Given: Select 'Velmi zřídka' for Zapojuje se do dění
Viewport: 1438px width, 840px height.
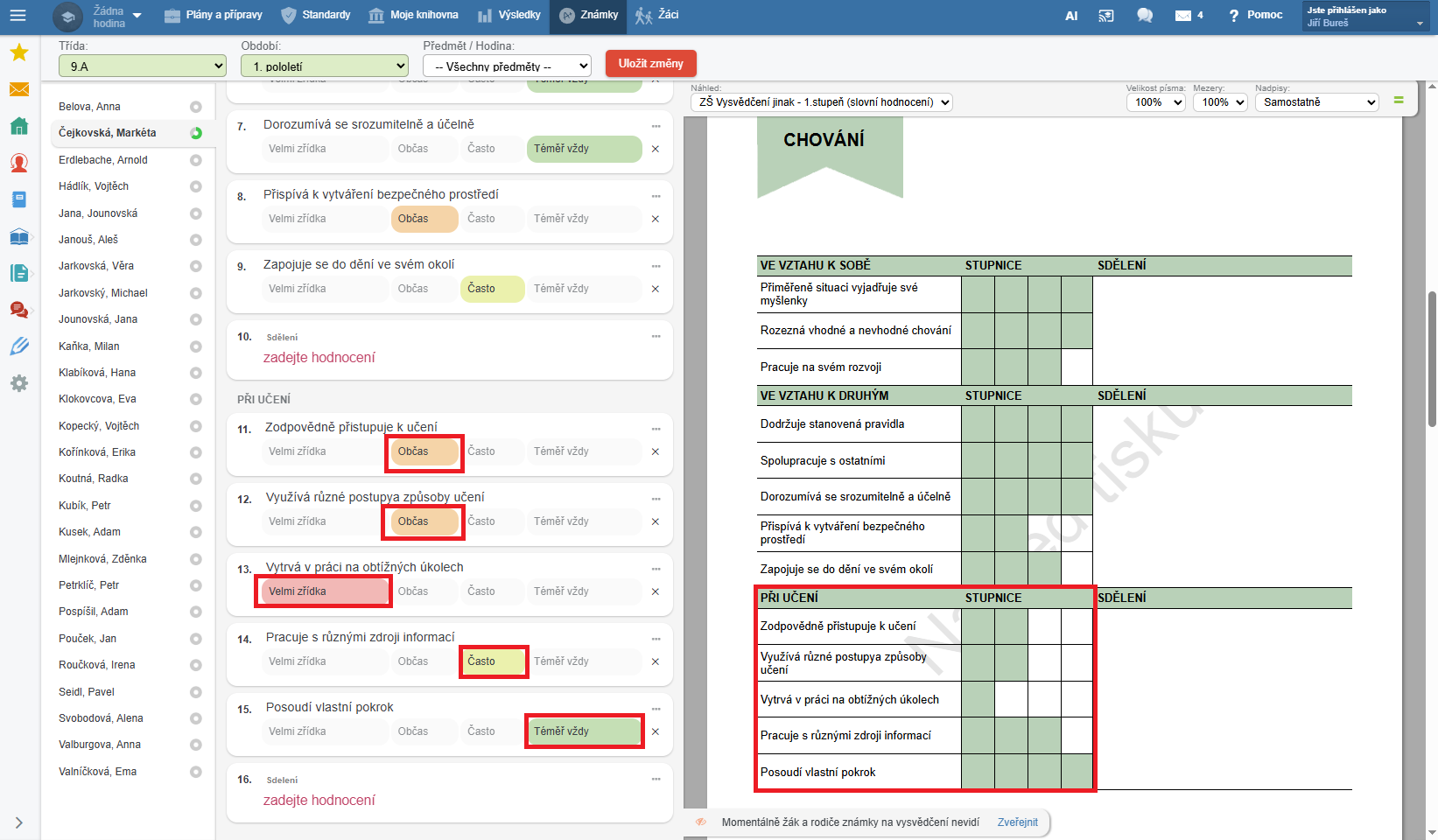Looking at the screenshot, I should coord(326,289).
